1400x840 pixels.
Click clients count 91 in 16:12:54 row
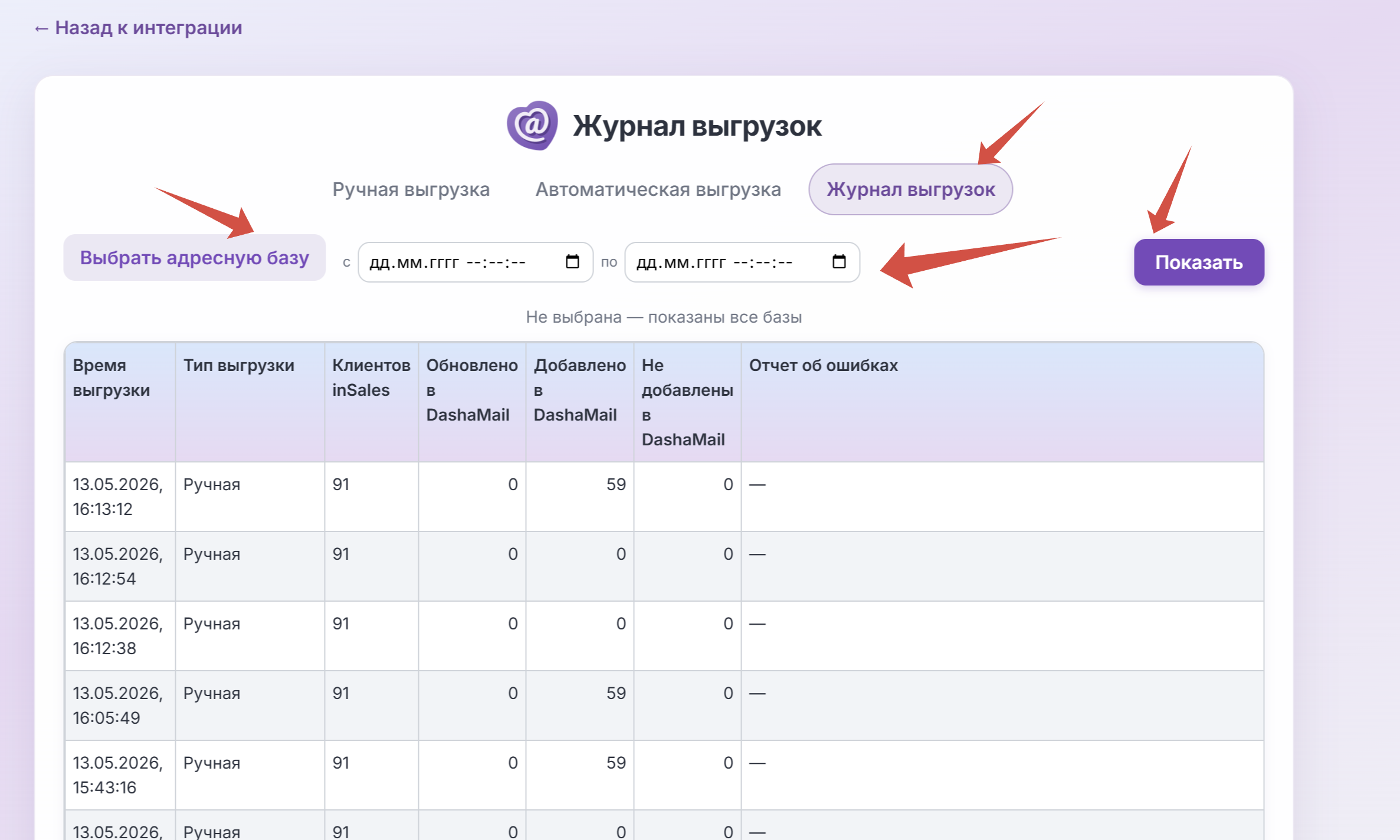(x=341, y=554)
